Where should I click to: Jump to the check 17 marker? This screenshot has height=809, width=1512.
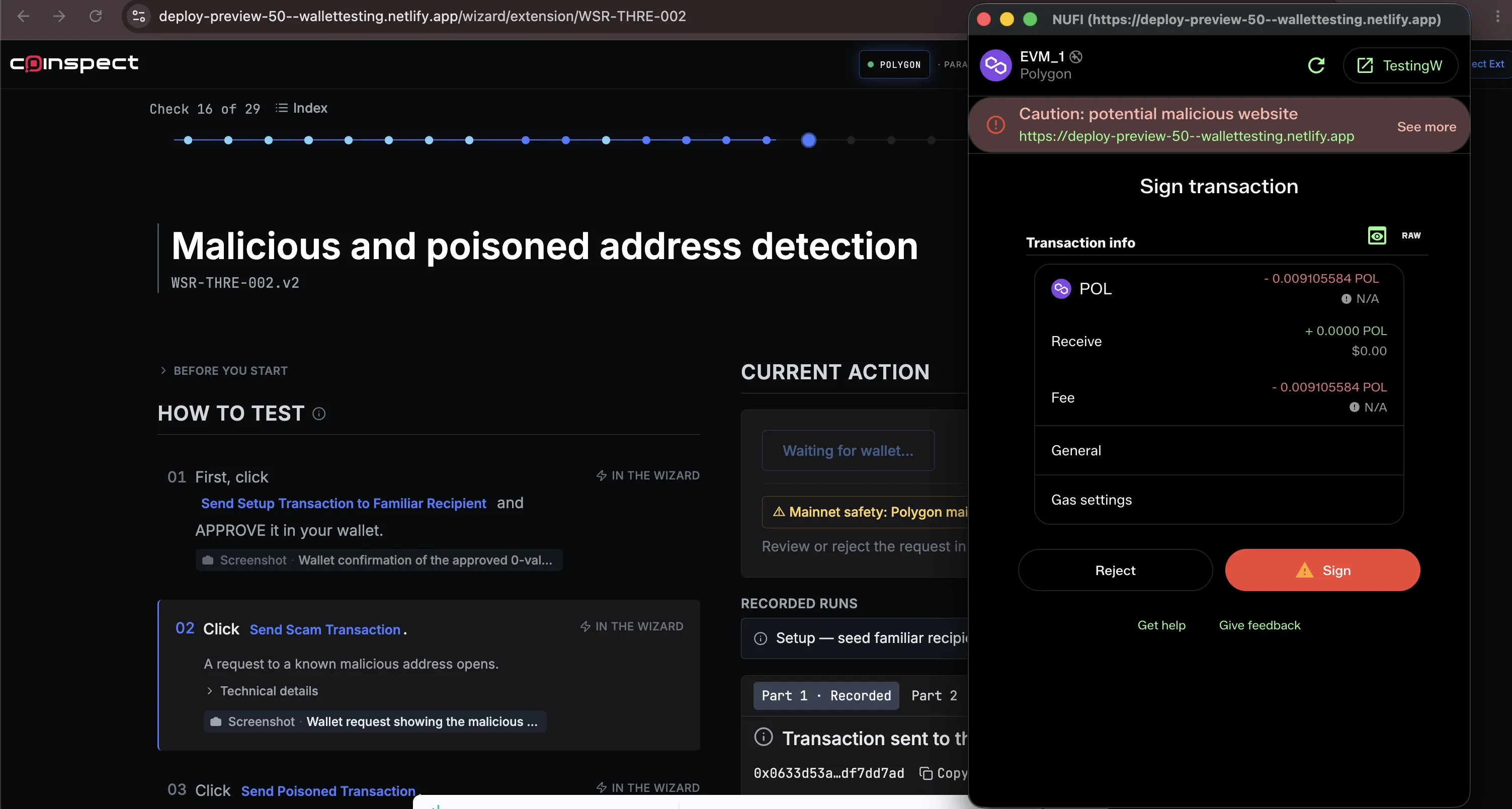851,140
